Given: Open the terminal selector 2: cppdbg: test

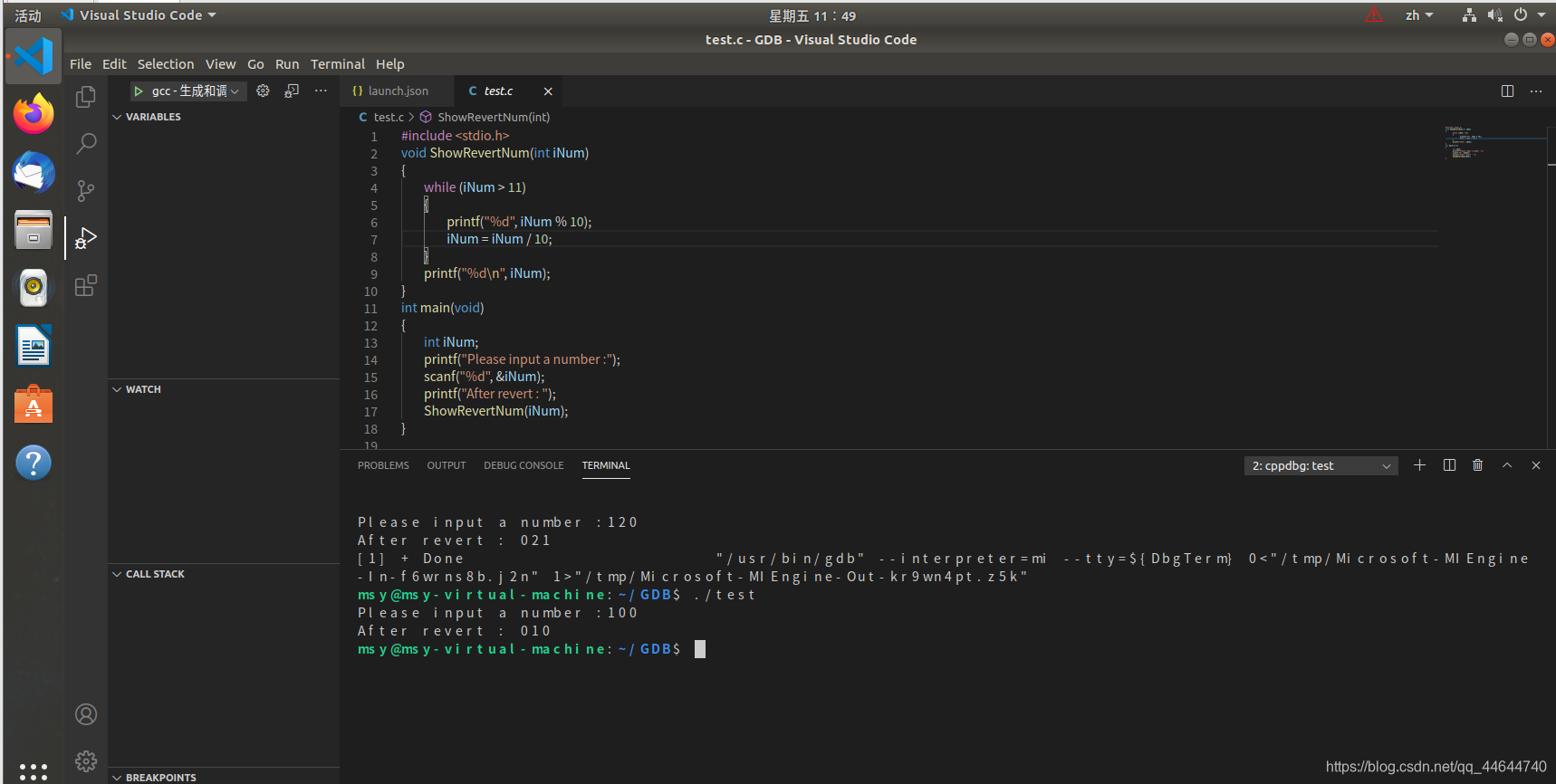Looking at the screenshot, I should (x=1321, y=465).
